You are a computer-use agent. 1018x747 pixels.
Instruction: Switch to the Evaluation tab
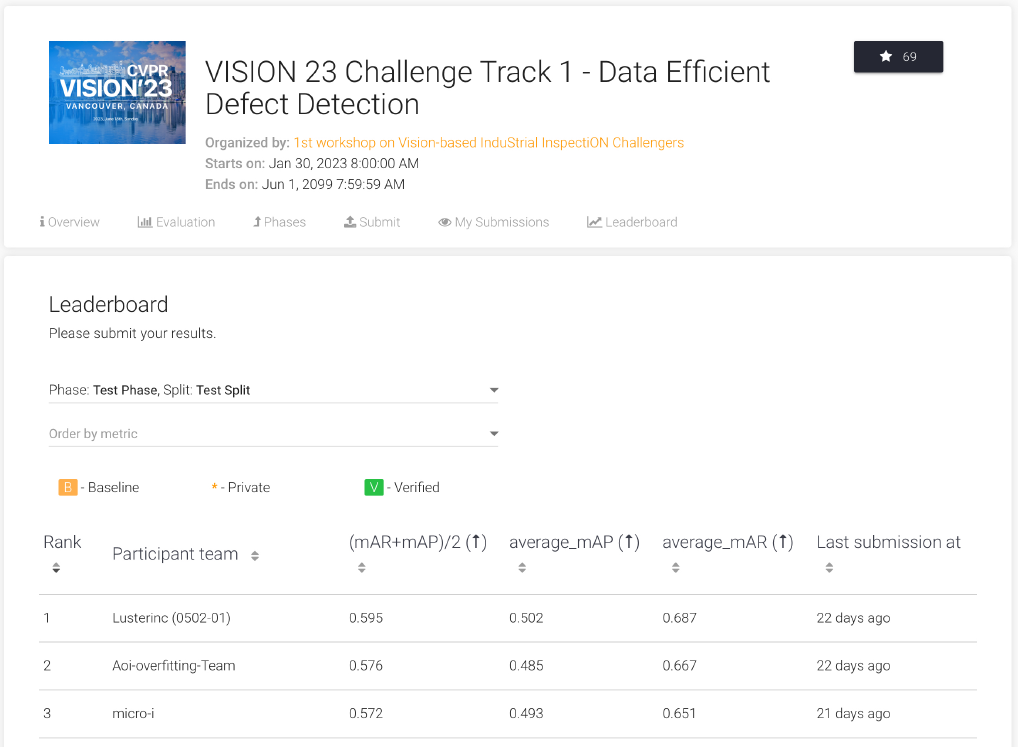(176, 222)
